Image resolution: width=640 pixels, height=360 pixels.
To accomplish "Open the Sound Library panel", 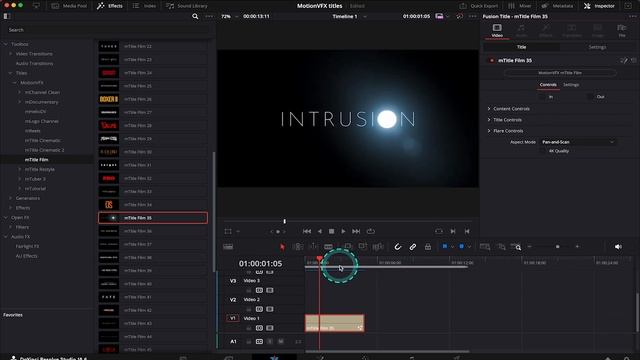I will tap(187, 6).
